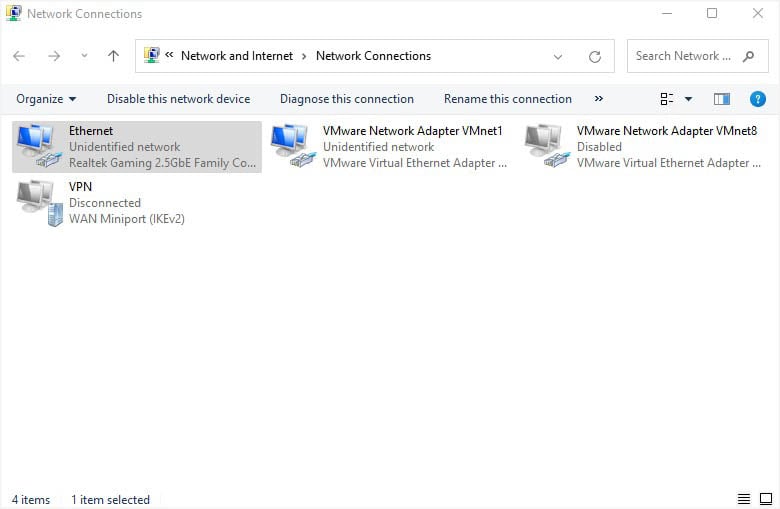The width and height of the screenshot is (780, 509).
Task: Click Unidentified network under VMnet1
Action: [x=379, y=147]
